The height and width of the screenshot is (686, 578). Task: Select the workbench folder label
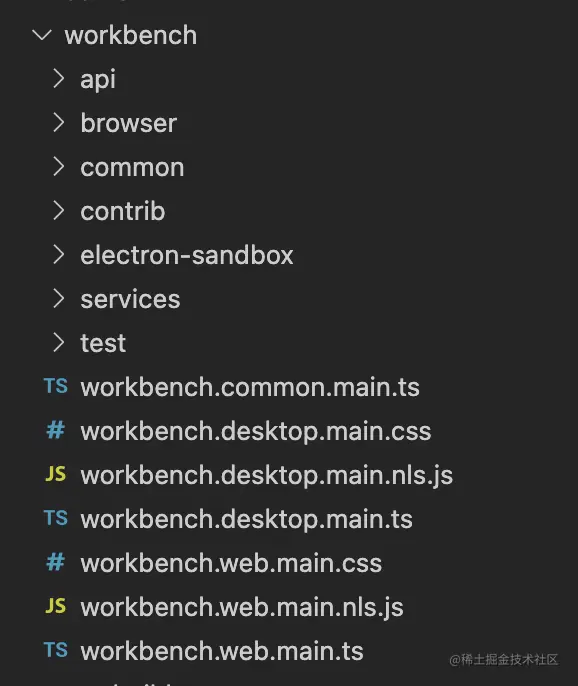point(131,35)
